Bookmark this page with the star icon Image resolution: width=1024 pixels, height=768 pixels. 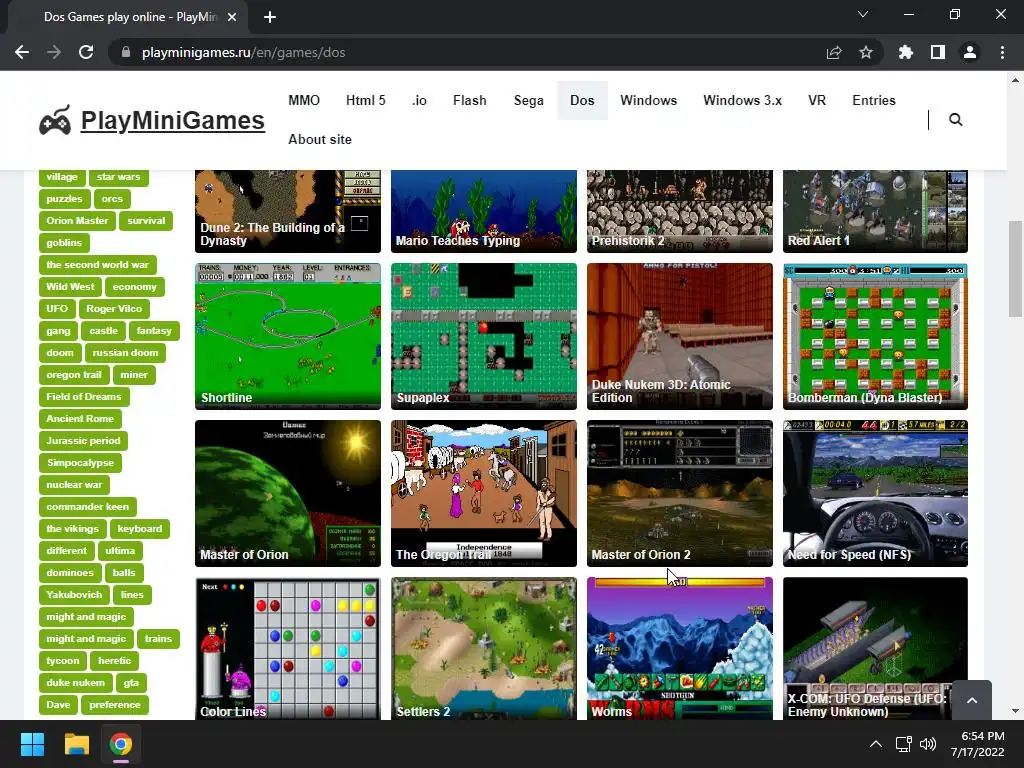tap(866, 52)
